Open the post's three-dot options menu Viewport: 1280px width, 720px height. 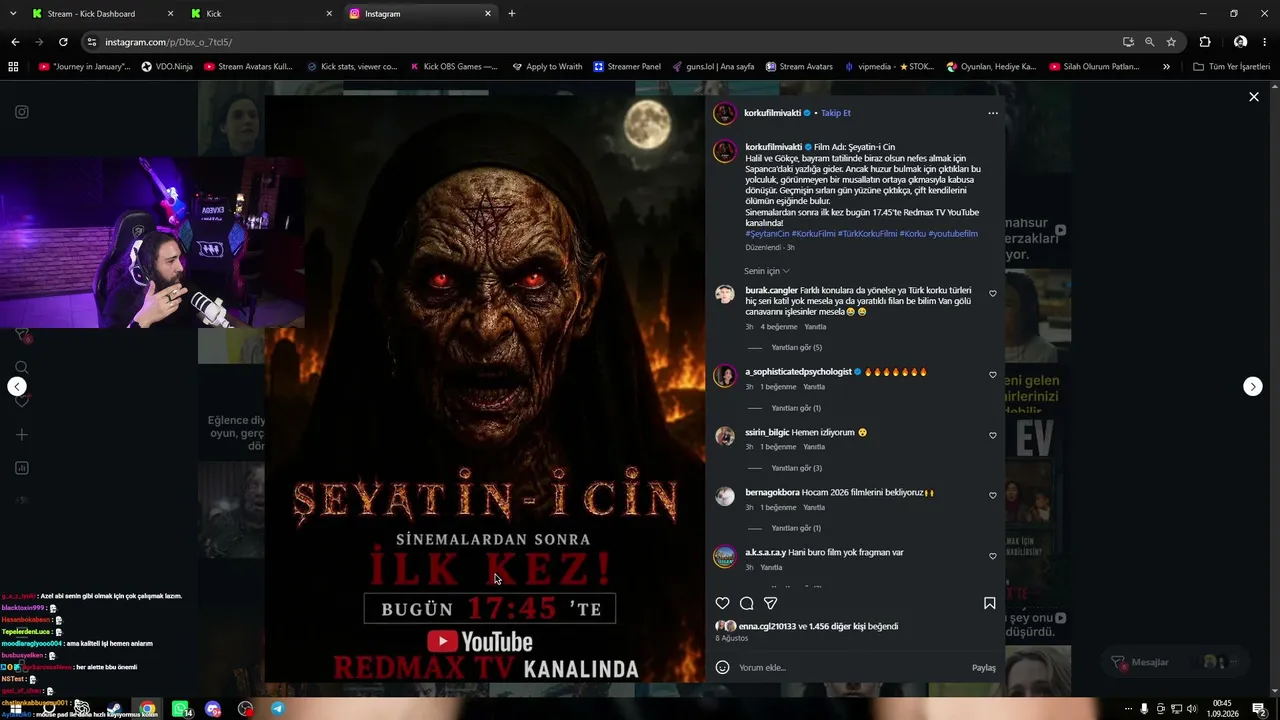(993, 113)
